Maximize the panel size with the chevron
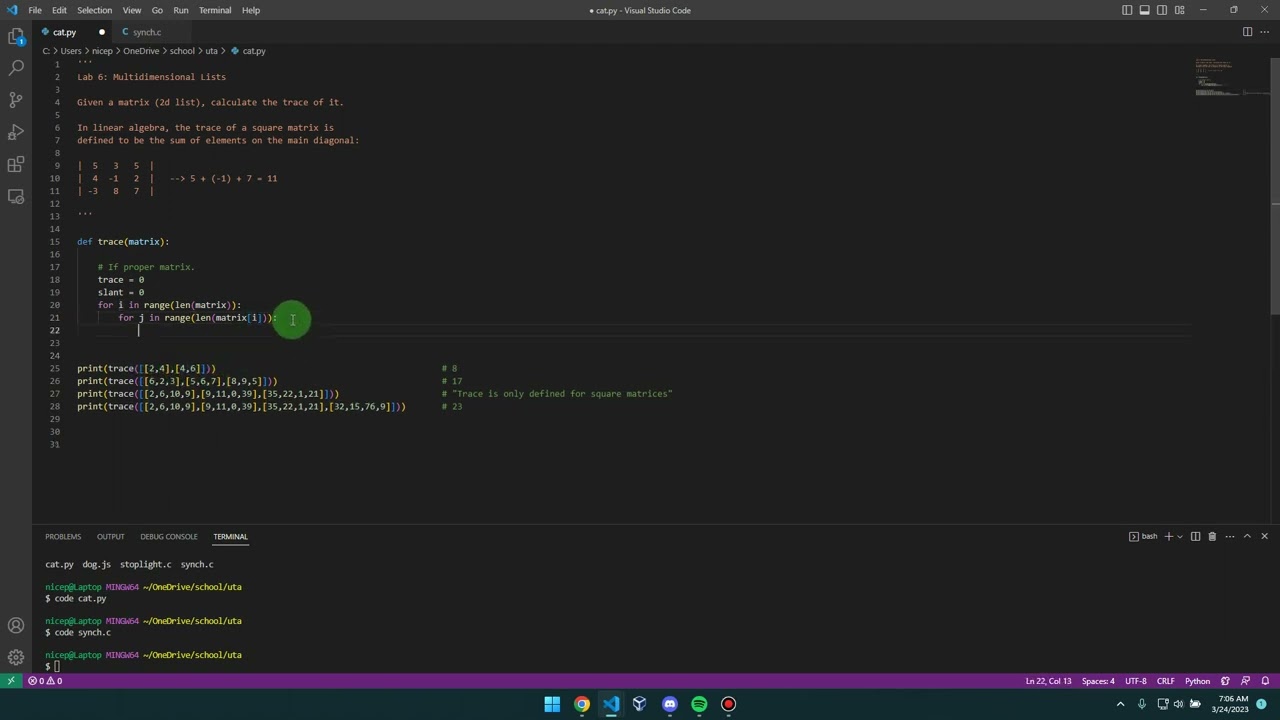The height and width of the screenshot is (720, 1280). click(1247, 537)
